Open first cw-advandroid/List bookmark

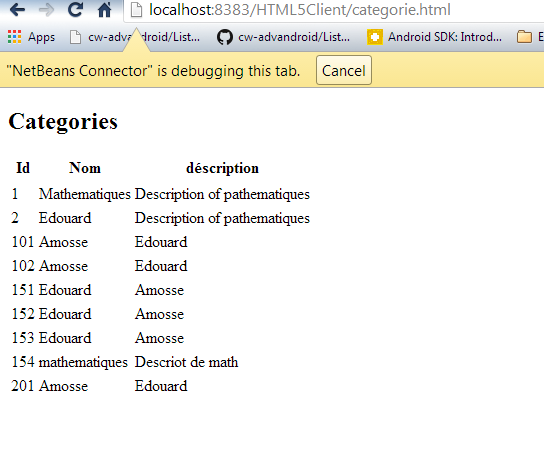[x=135, y=37]
